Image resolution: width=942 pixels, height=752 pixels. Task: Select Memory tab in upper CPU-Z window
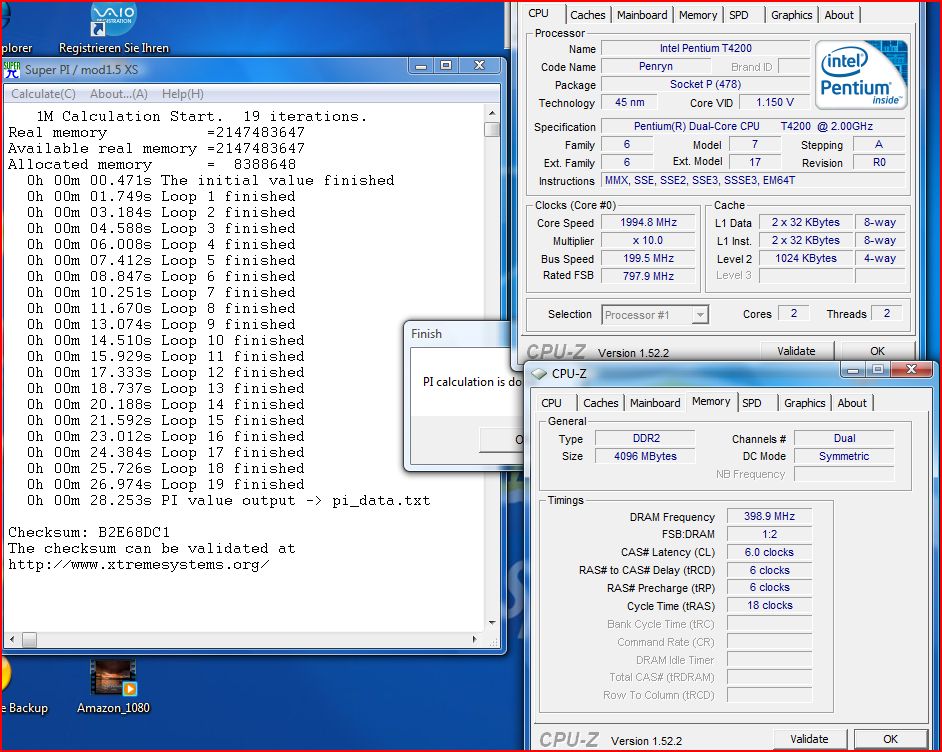click(x=697, y=15)
